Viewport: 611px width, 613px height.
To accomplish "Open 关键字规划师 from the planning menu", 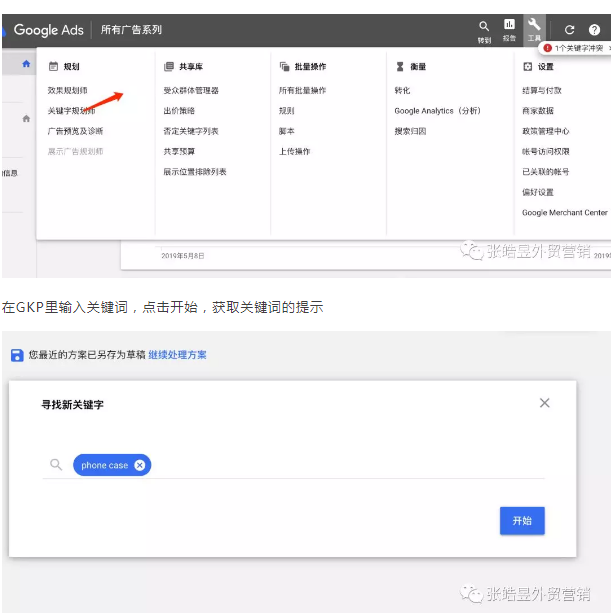I will 72,111.
